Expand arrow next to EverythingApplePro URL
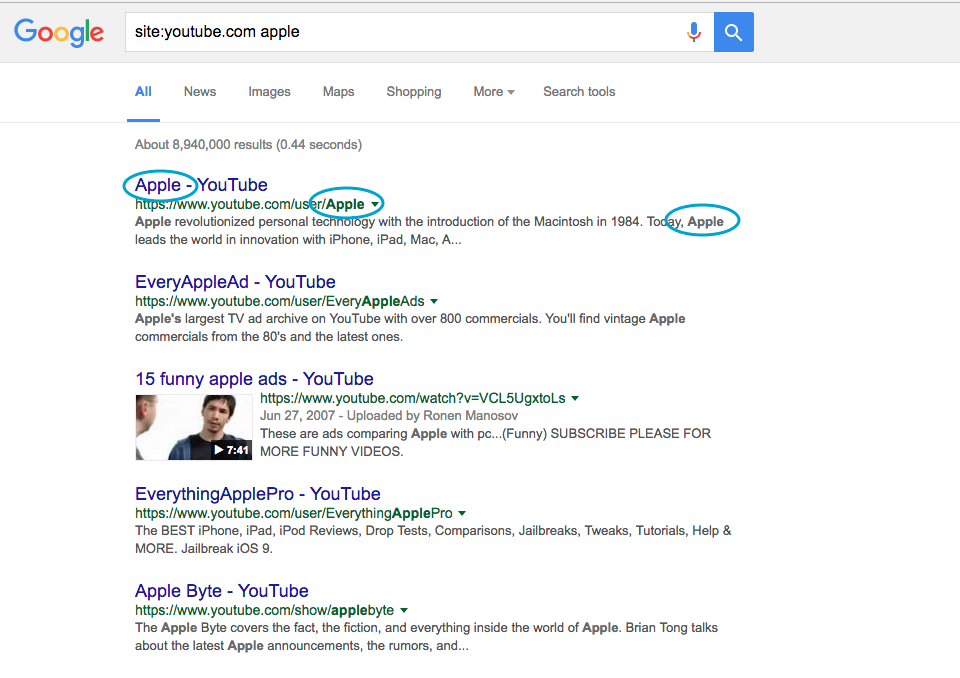960x678 pixels. [x=462, y=513]
